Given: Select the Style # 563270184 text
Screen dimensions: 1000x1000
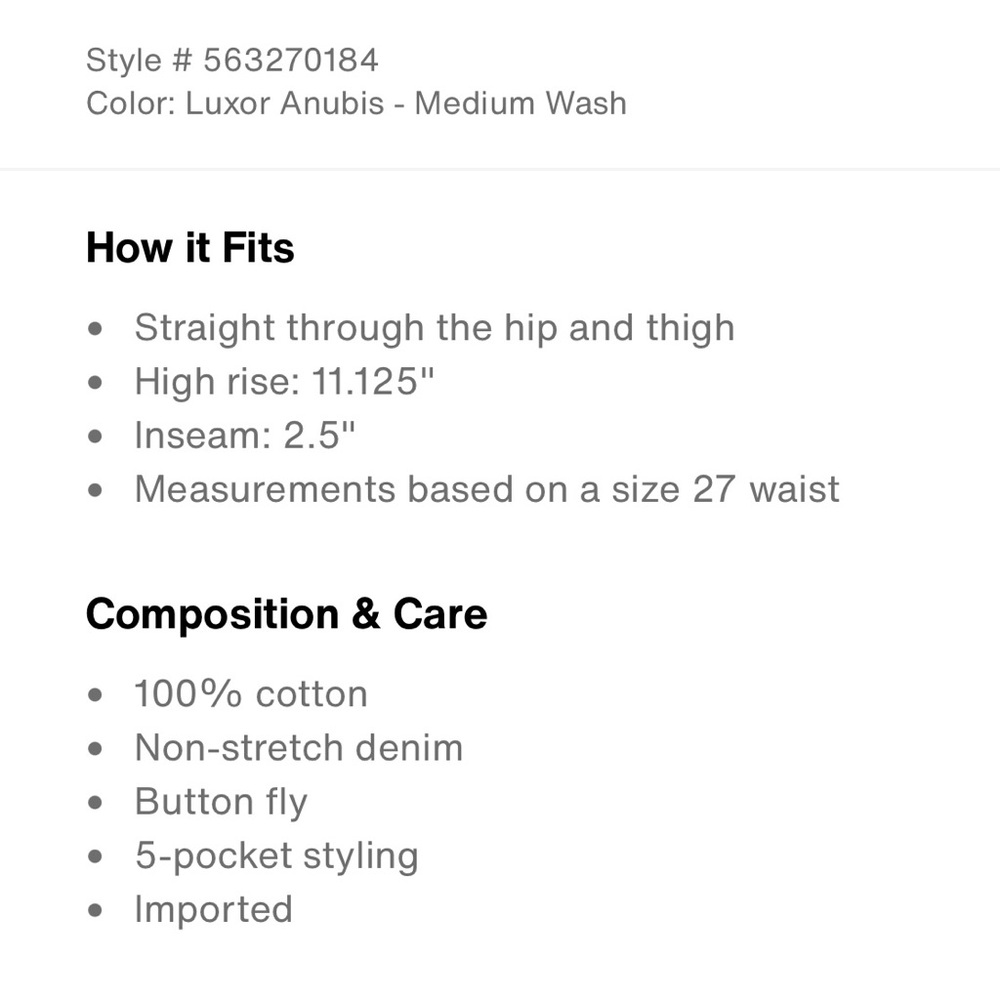Looking at the screenshot, I should [x=232, y=61].
